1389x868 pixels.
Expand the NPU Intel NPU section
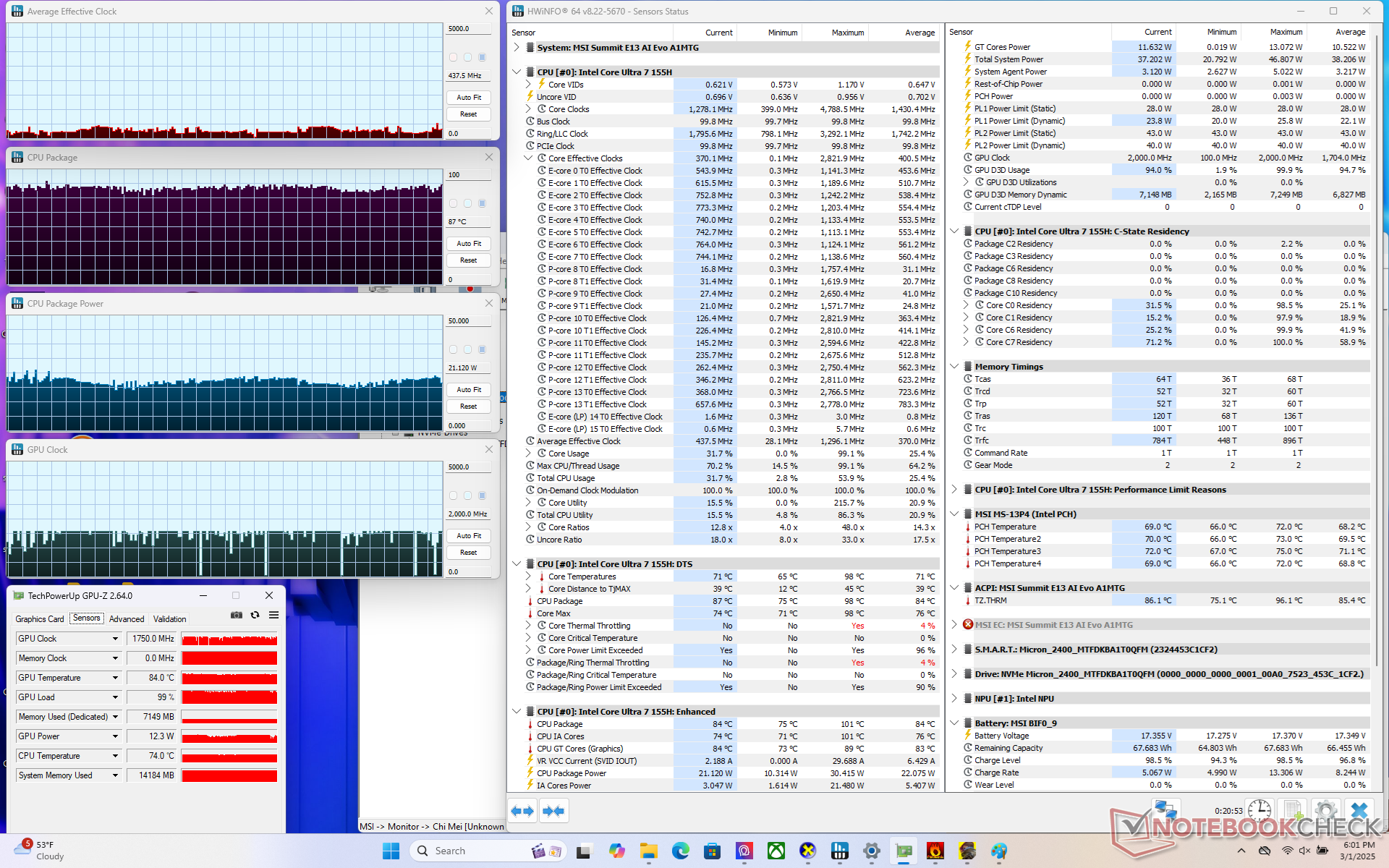click(954, 699)
